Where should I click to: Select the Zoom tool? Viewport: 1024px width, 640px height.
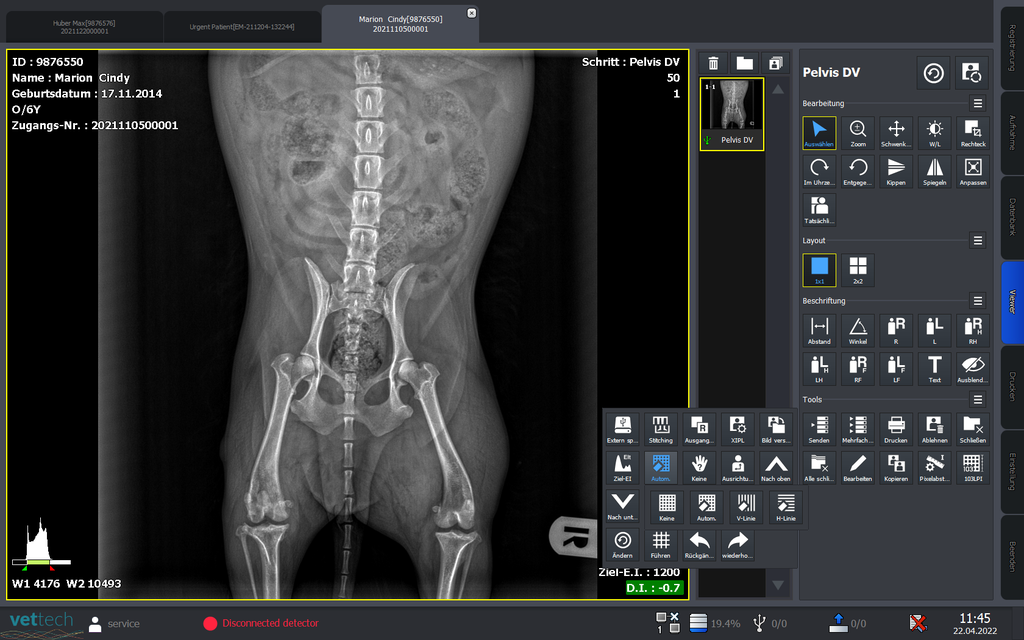tap(858, 133)
